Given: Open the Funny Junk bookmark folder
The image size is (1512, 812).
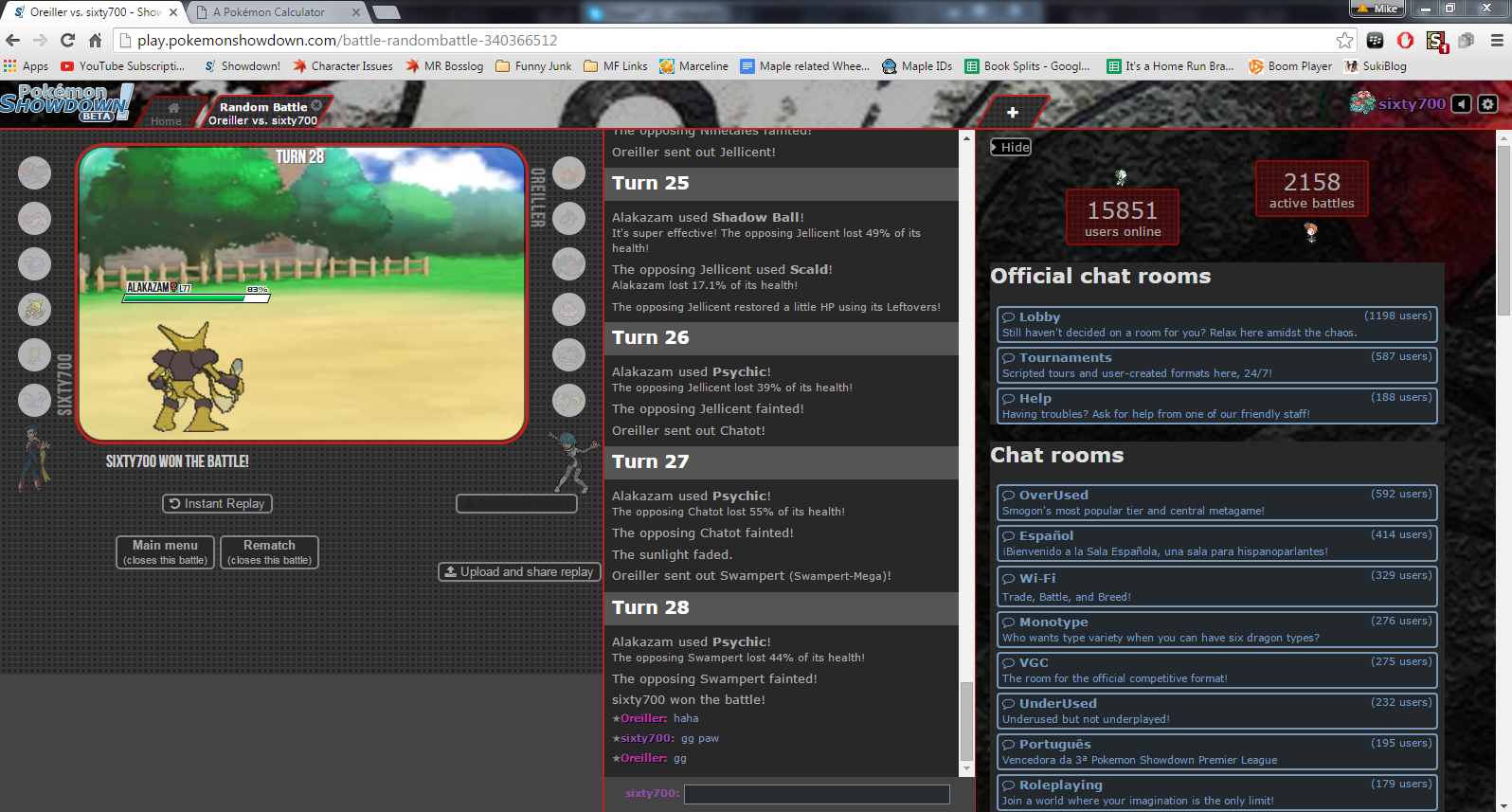Looking at the screenshot, I should 533,66.
